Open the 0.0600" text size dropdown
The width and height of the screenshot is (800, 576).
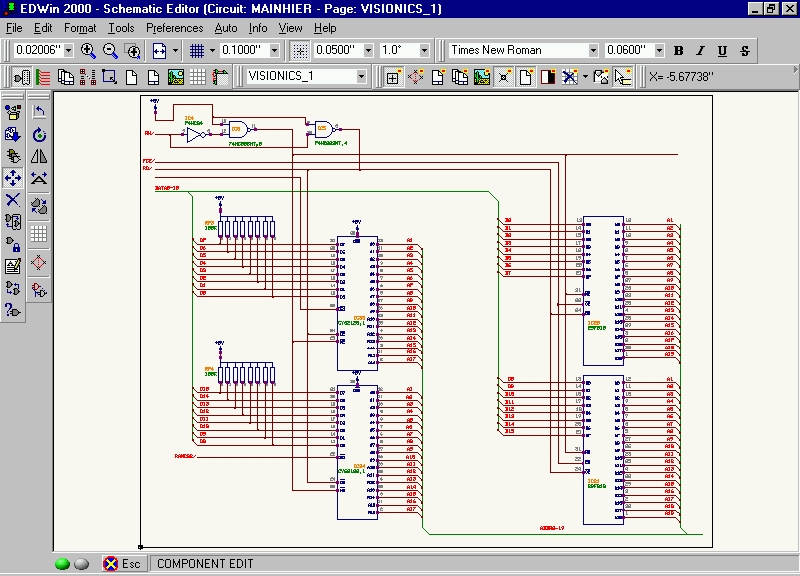tap(659, 50)
